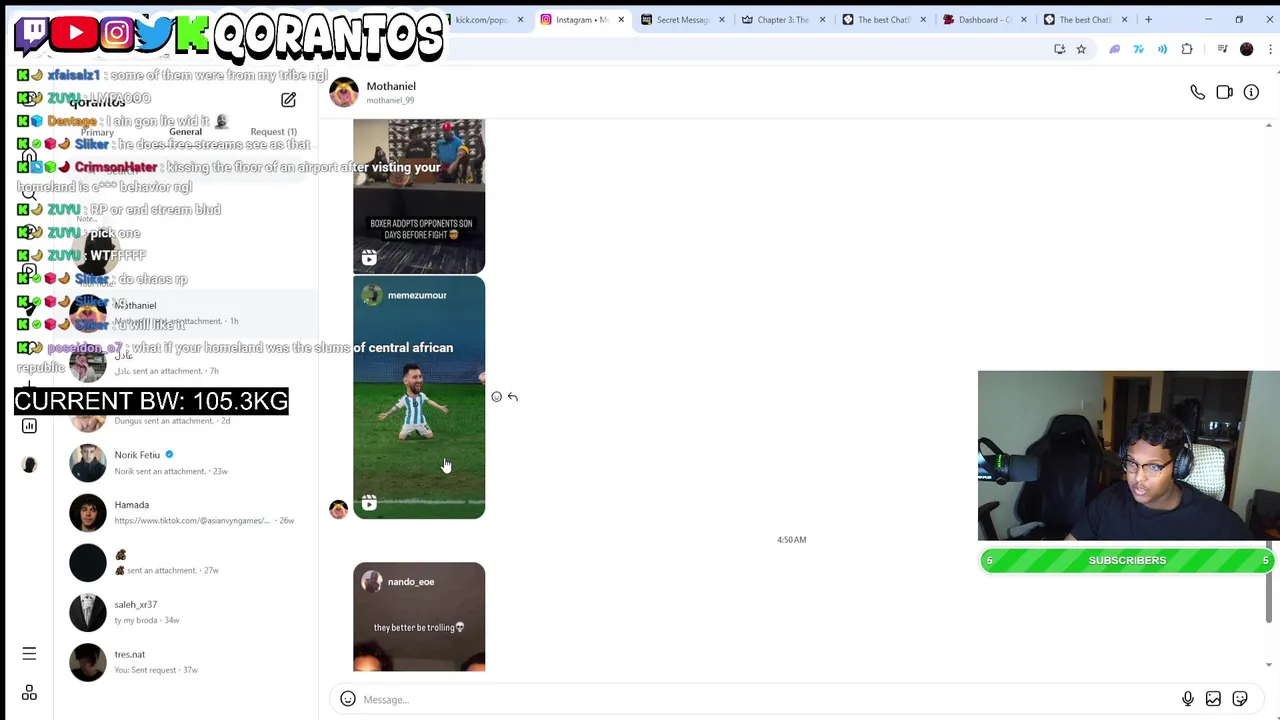Open Instagram dashboard insights icon in sidebar
1280x720 pixels.
pos(29,426)
